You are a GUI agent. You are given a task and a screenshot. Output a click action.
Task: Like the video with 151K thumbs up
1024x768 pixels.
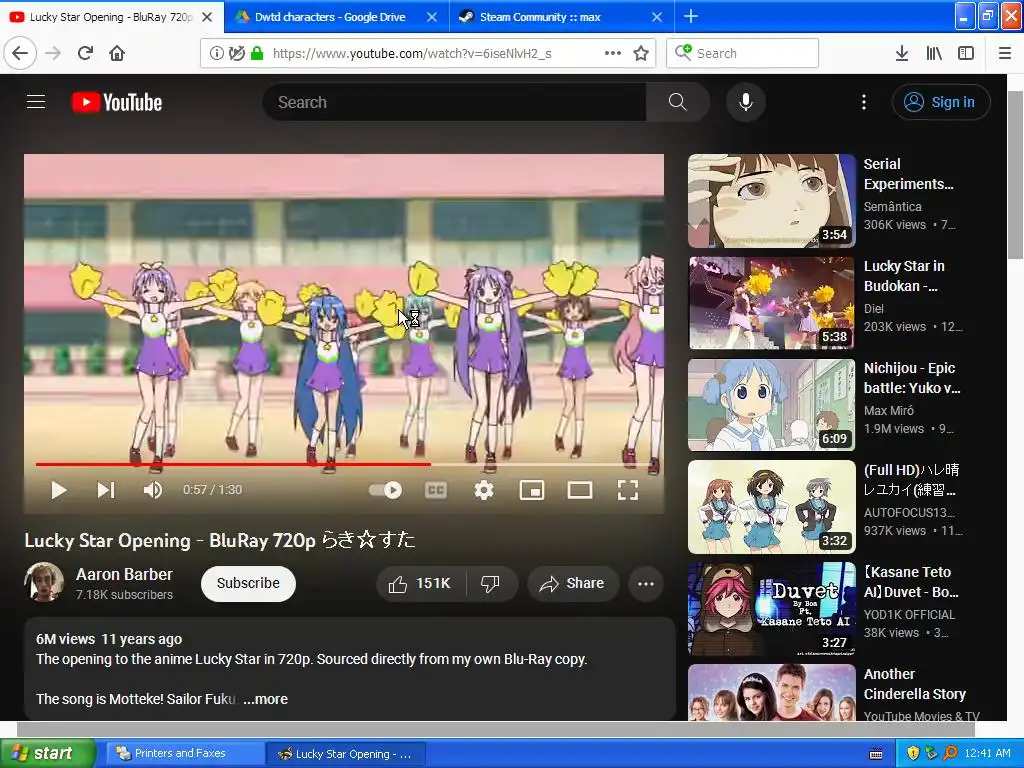click(421, 583)
